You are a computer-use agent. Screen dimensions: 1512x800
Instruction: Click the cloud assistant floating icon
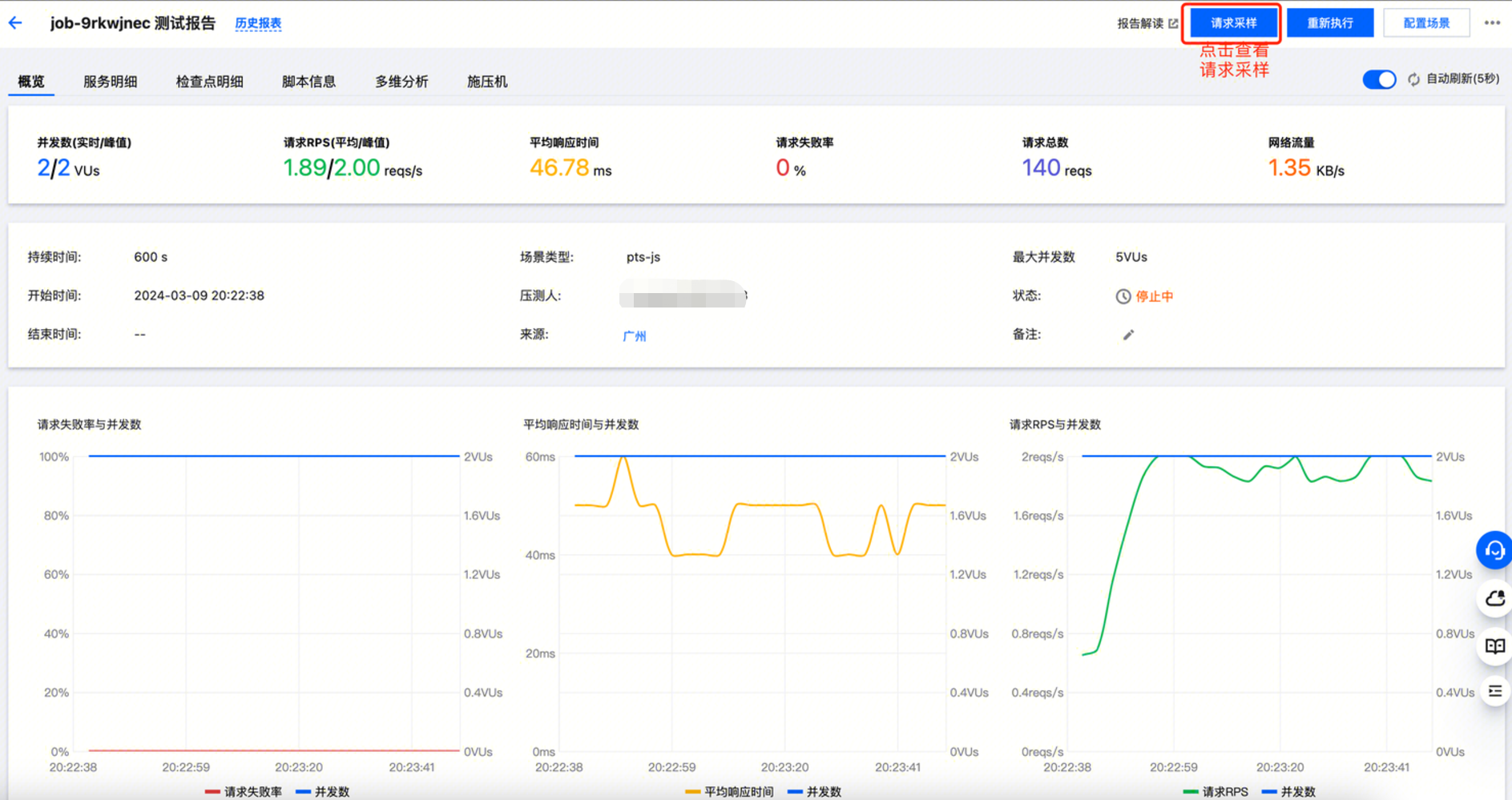pos(1494,598)
